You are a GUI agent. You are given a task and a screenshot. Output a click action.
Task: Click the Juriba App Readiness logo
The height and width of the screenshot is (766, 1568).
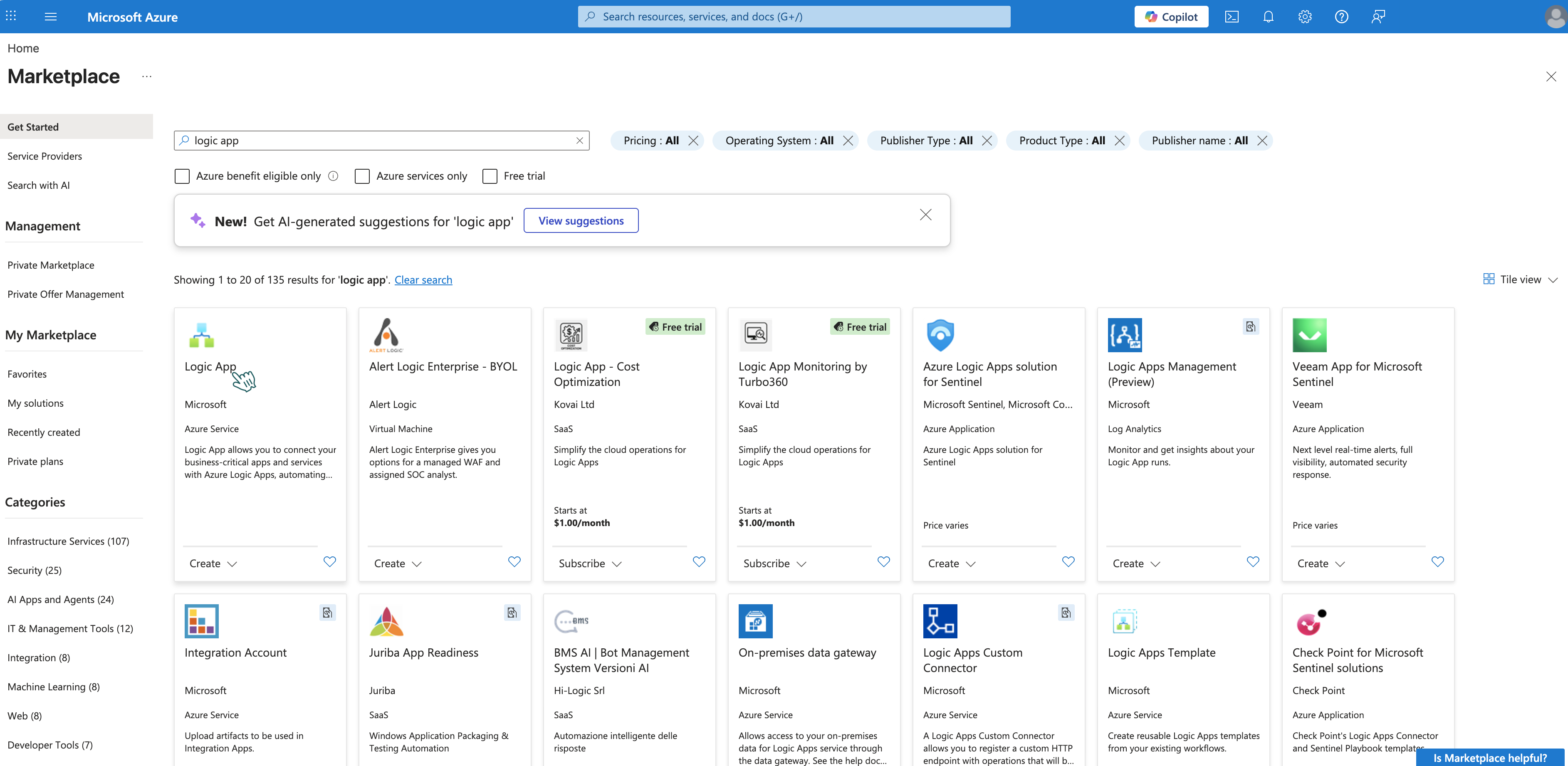386,620
